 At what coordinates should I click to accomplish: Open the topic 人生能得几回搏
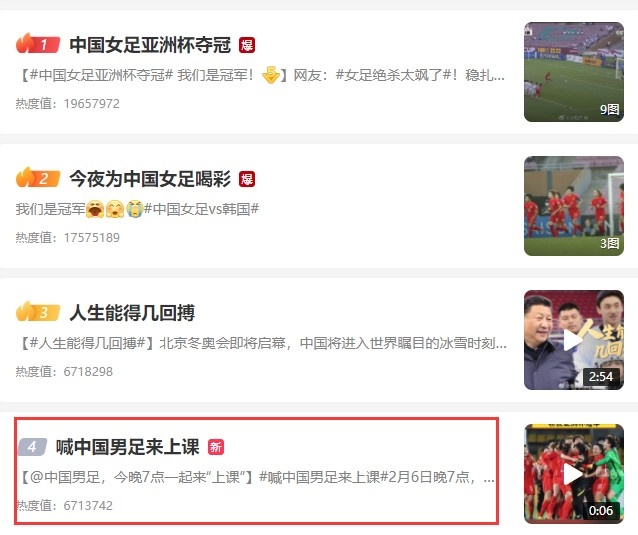pyautogui.click(x=132, y=313)
